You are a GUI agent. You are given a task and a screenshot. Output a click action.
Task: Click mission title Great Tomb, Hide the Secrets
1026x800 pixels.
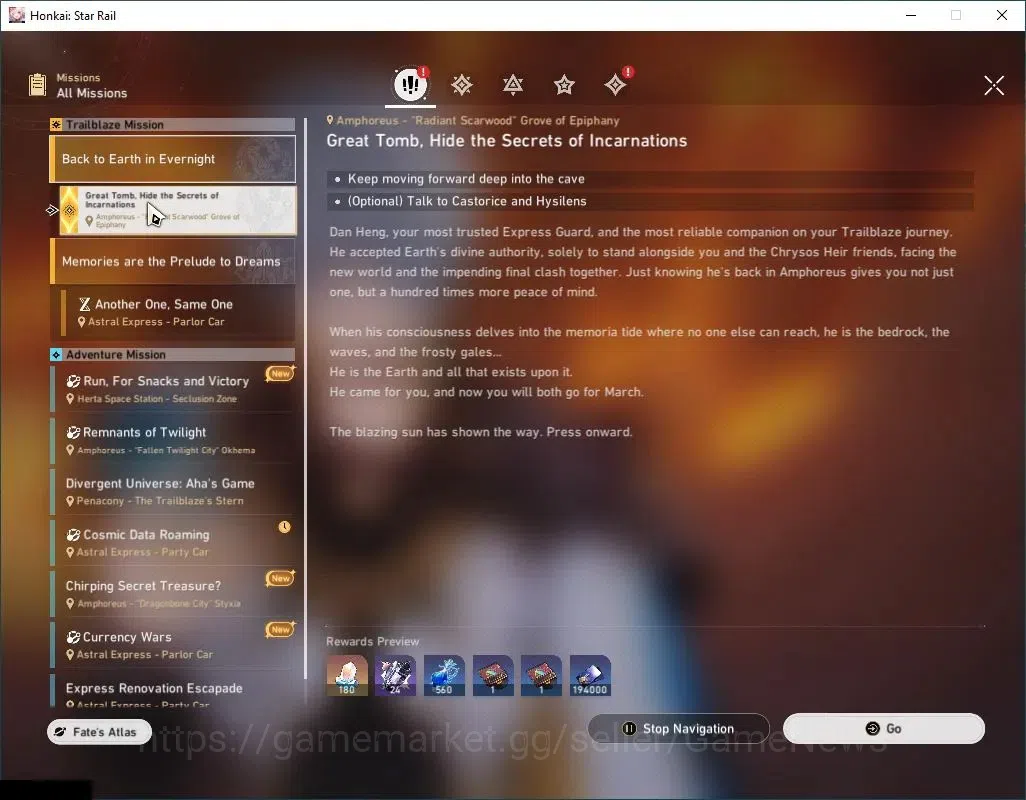tap(506, 141)
